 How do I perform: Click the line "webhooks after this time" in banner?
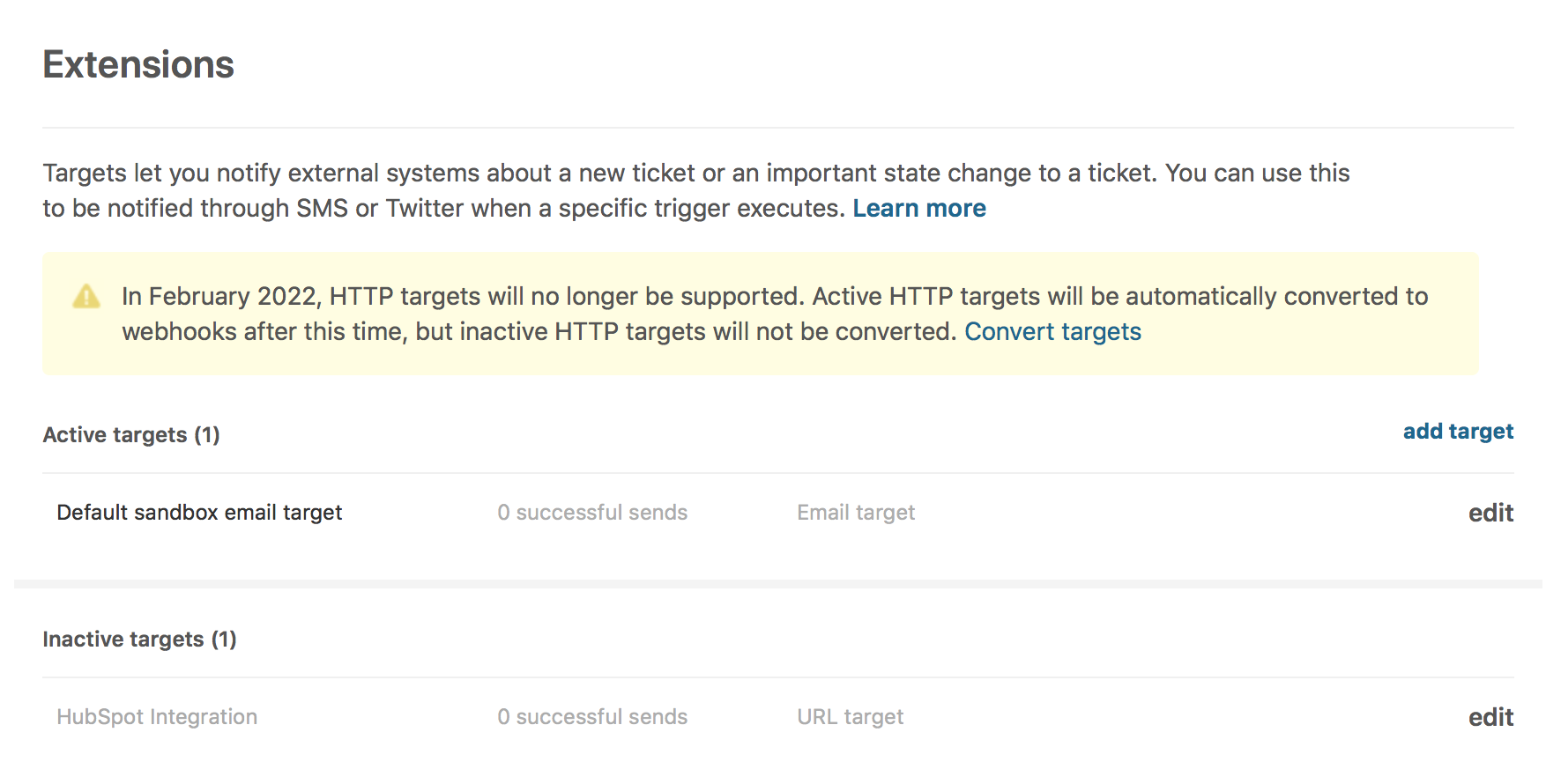pos(538,332)
